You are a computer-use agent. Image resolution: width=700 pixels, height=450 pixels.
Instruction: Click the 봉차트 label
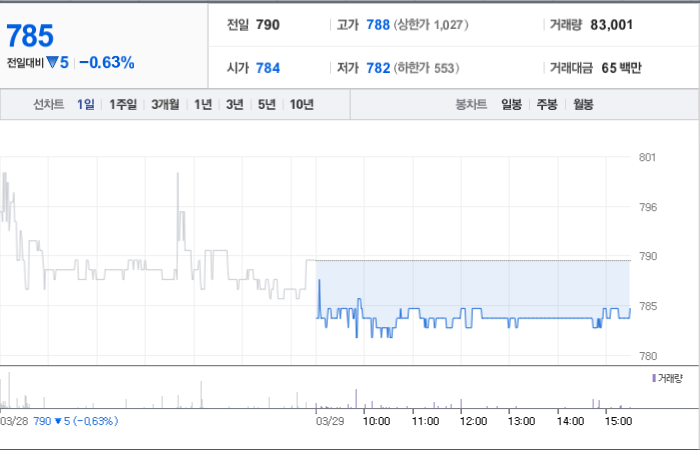[471, 104]
